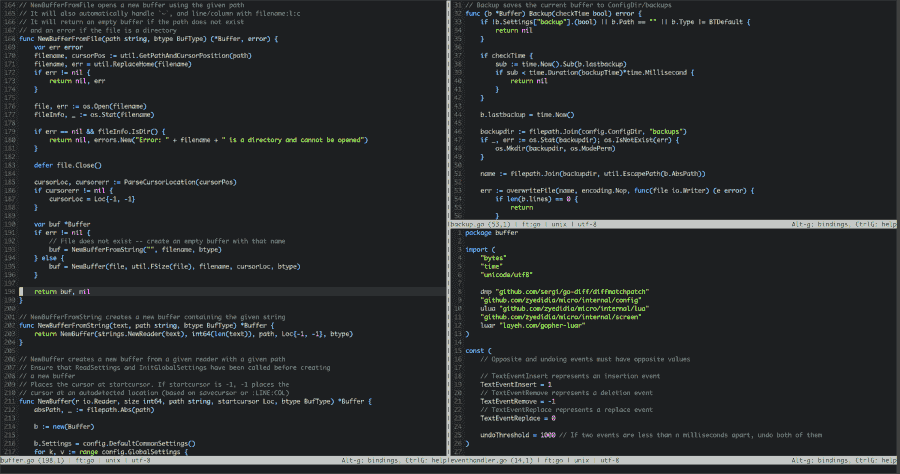Click the 'if checkTime {' line
This screenshot has height=474, width=900.
[x=506, y=56]
